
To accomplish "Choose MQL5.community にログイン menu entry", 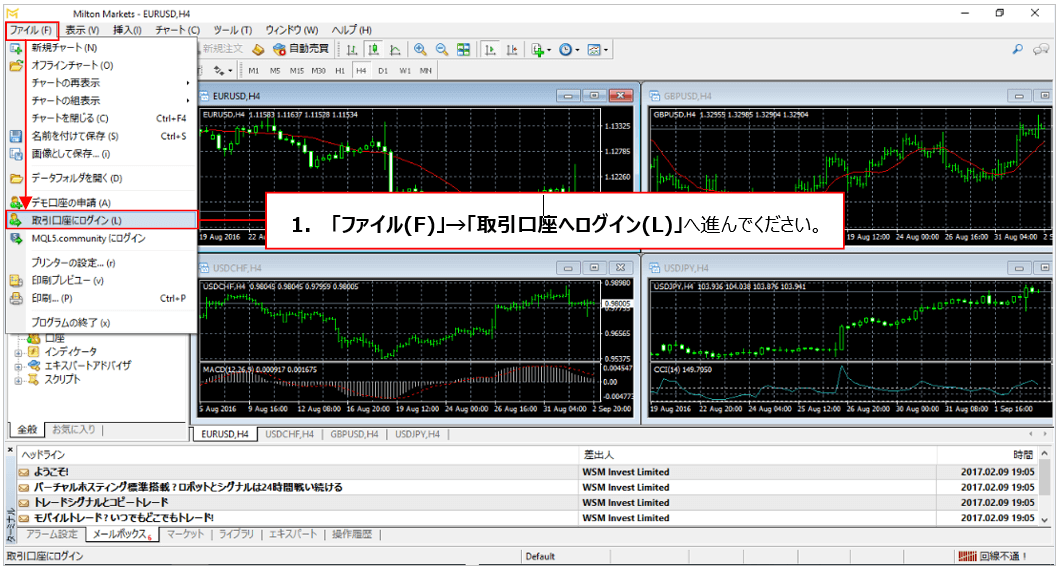I will (x=101, y=238).
